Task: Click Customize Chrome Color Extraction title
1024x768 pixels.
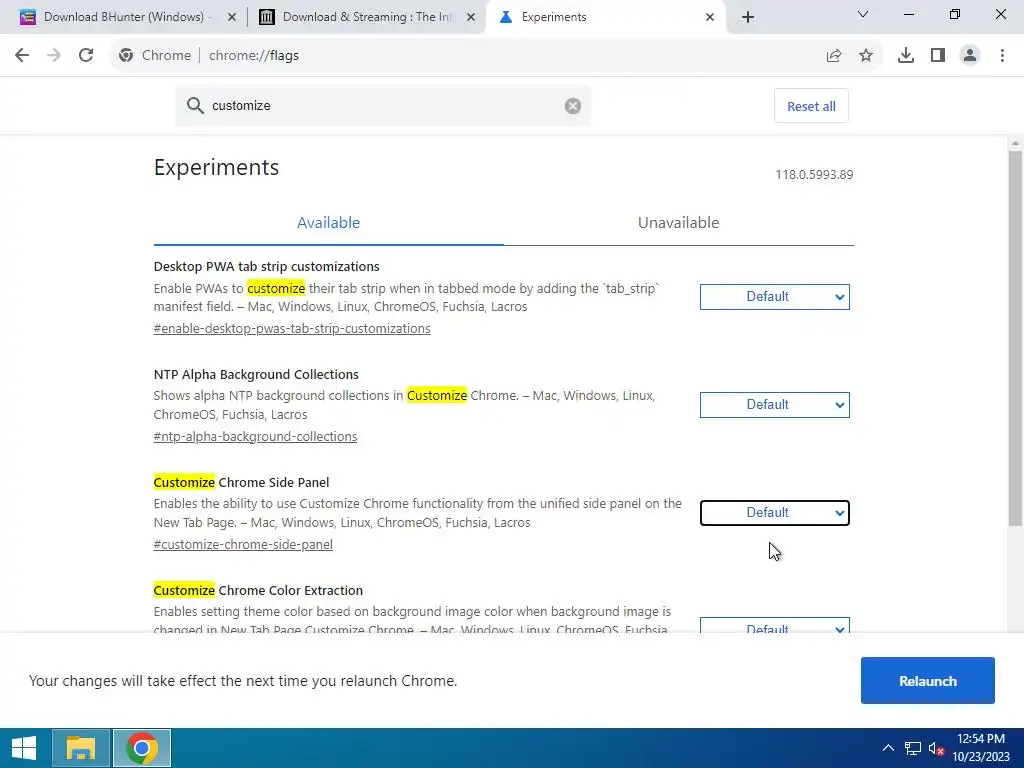Action: [x=258, y=590]
